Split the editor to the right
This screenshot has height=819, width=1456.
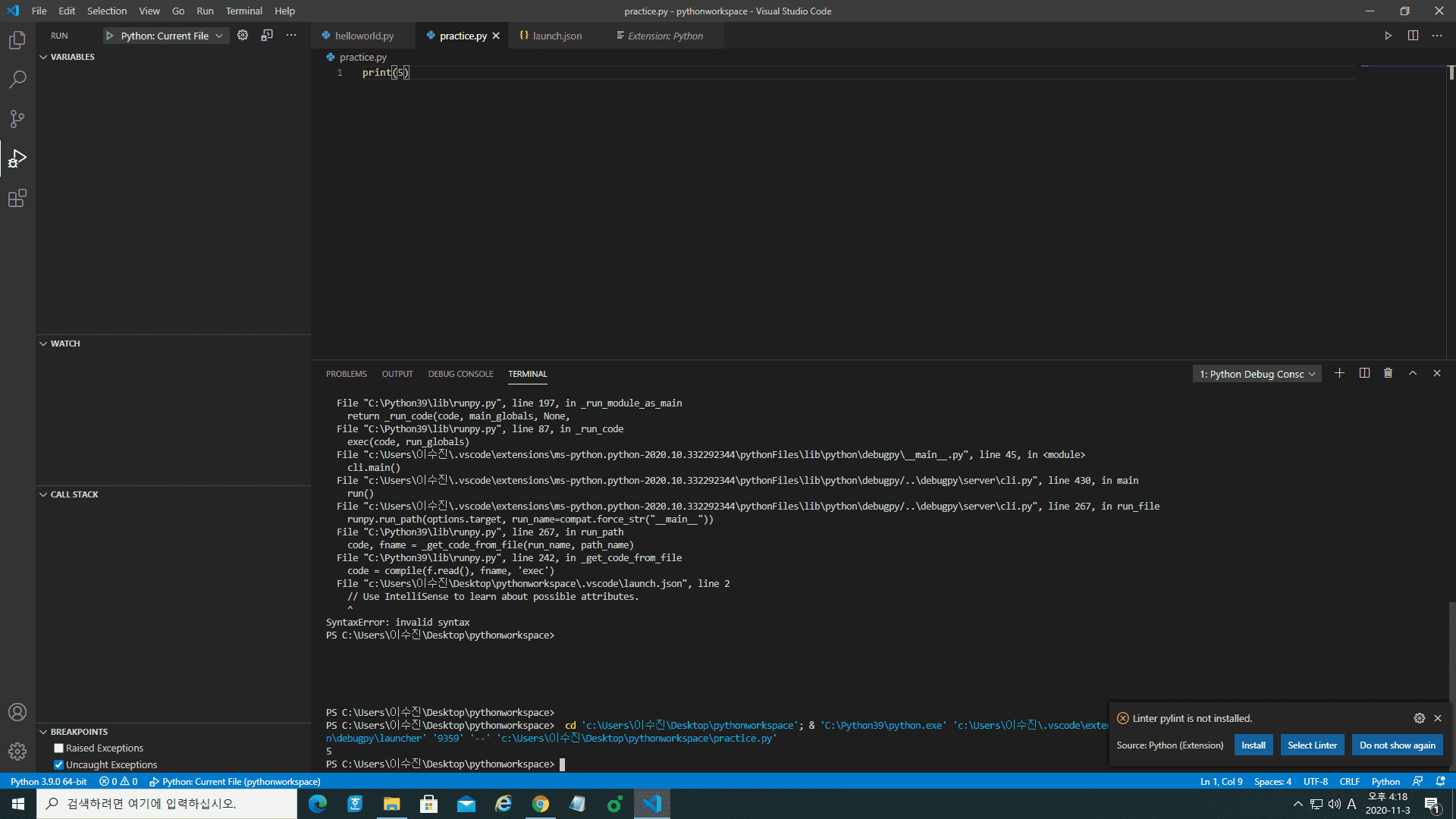coord(1413,36)
